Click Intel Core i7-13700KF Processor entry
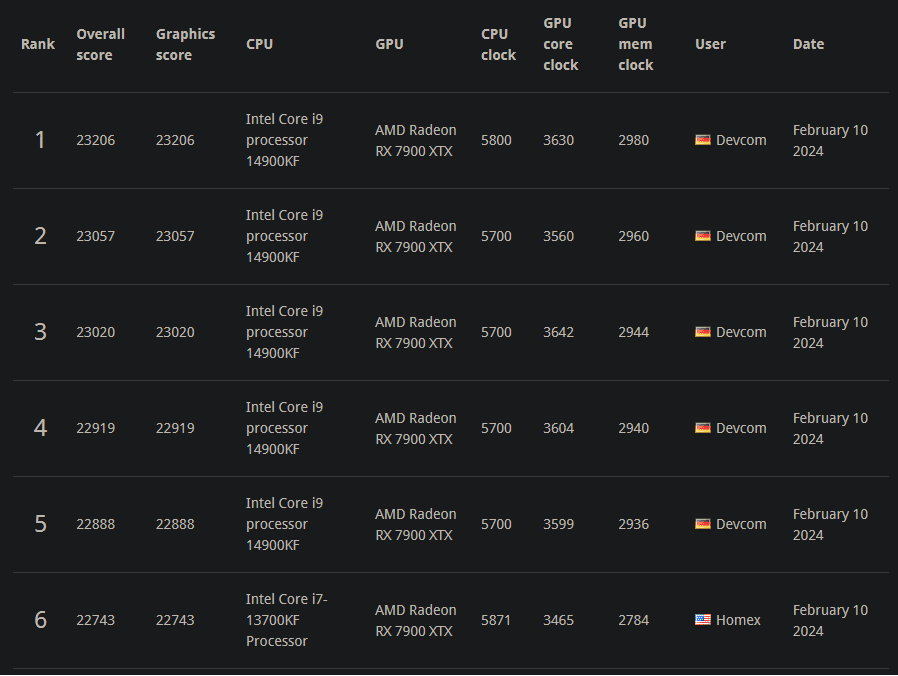 (x=286, y=620)
